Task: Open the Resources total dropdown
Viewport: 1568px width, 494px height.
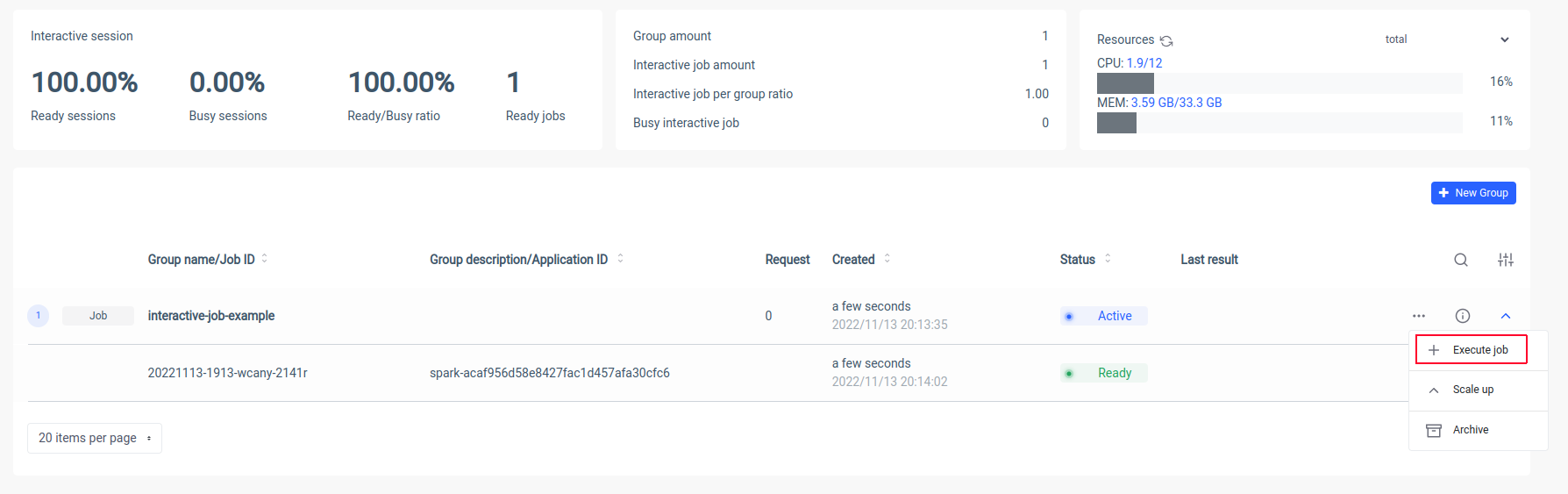Action: [1447, 39]
